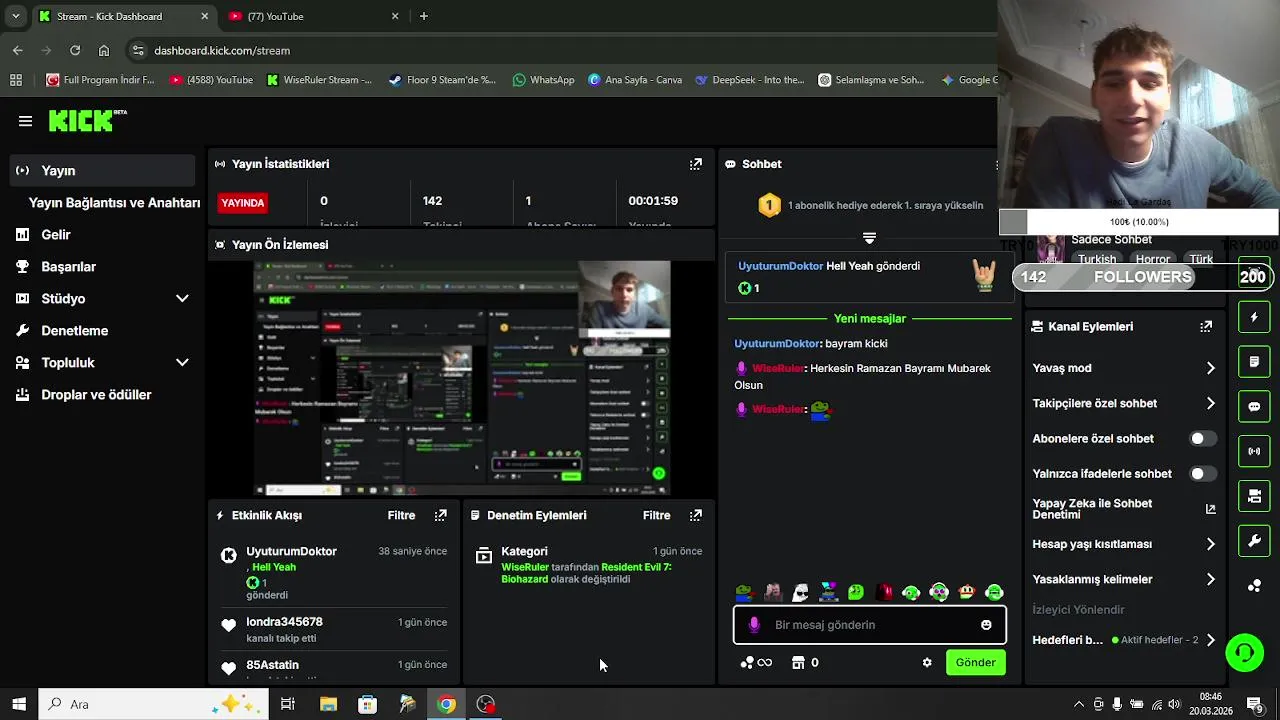The height and width of the screenshot is (720, 1280).
Task: Pop out the Denetim Eylemleri panel
Action: tap(696, 515)
